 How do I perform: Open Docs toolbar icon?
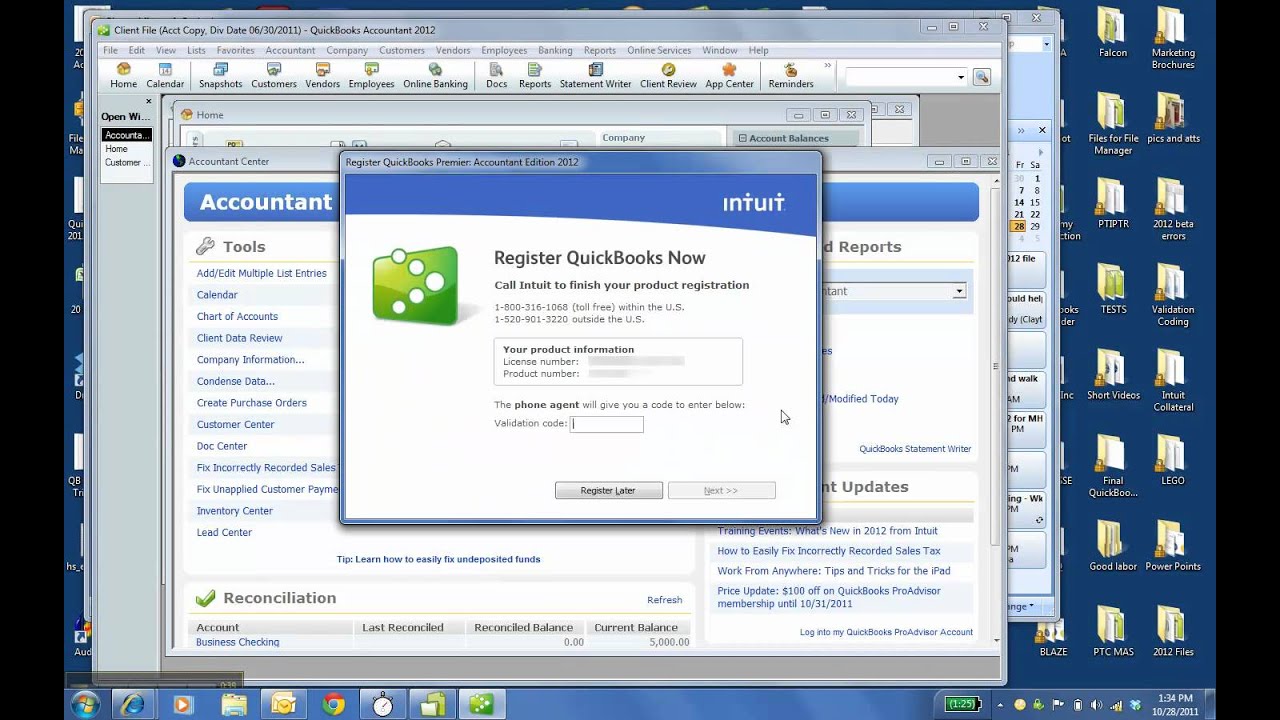pyautogui.click(x=496, y=76)
